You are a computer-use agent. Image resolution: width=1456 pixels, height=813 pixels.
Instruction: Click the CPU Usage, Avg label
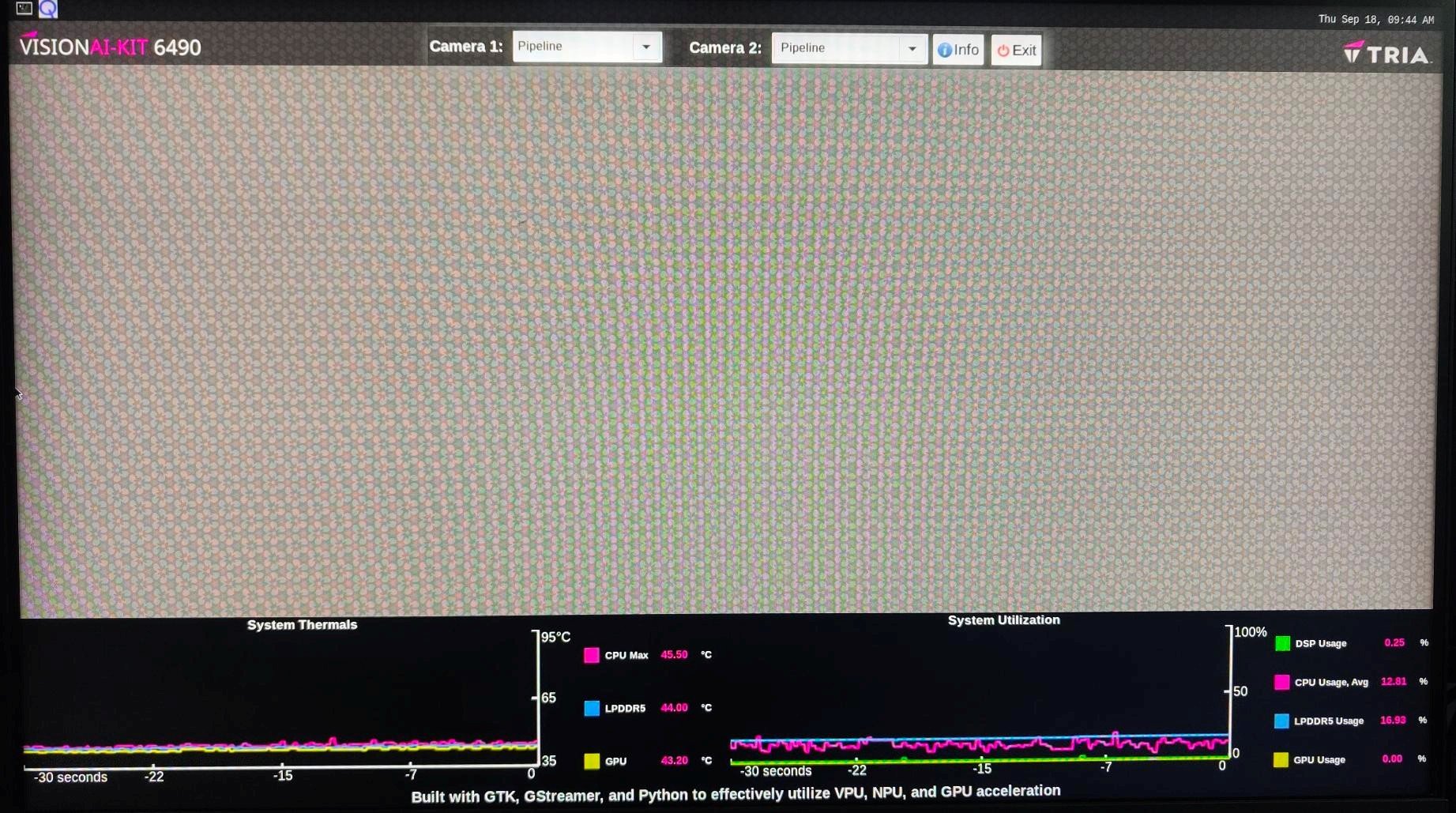(x=1331, y=682)
